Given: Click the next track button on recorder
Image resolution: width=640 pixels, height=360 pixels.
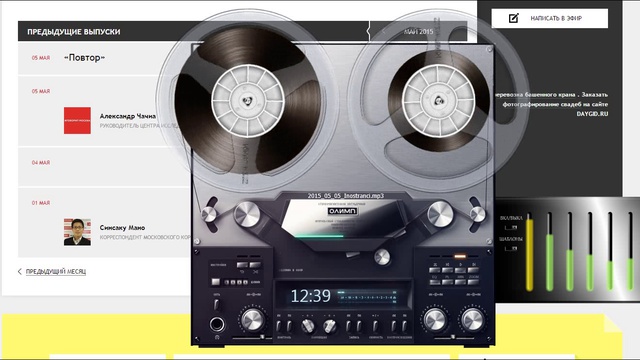Looking at the screenshot, I should click(x=473, y=270).
